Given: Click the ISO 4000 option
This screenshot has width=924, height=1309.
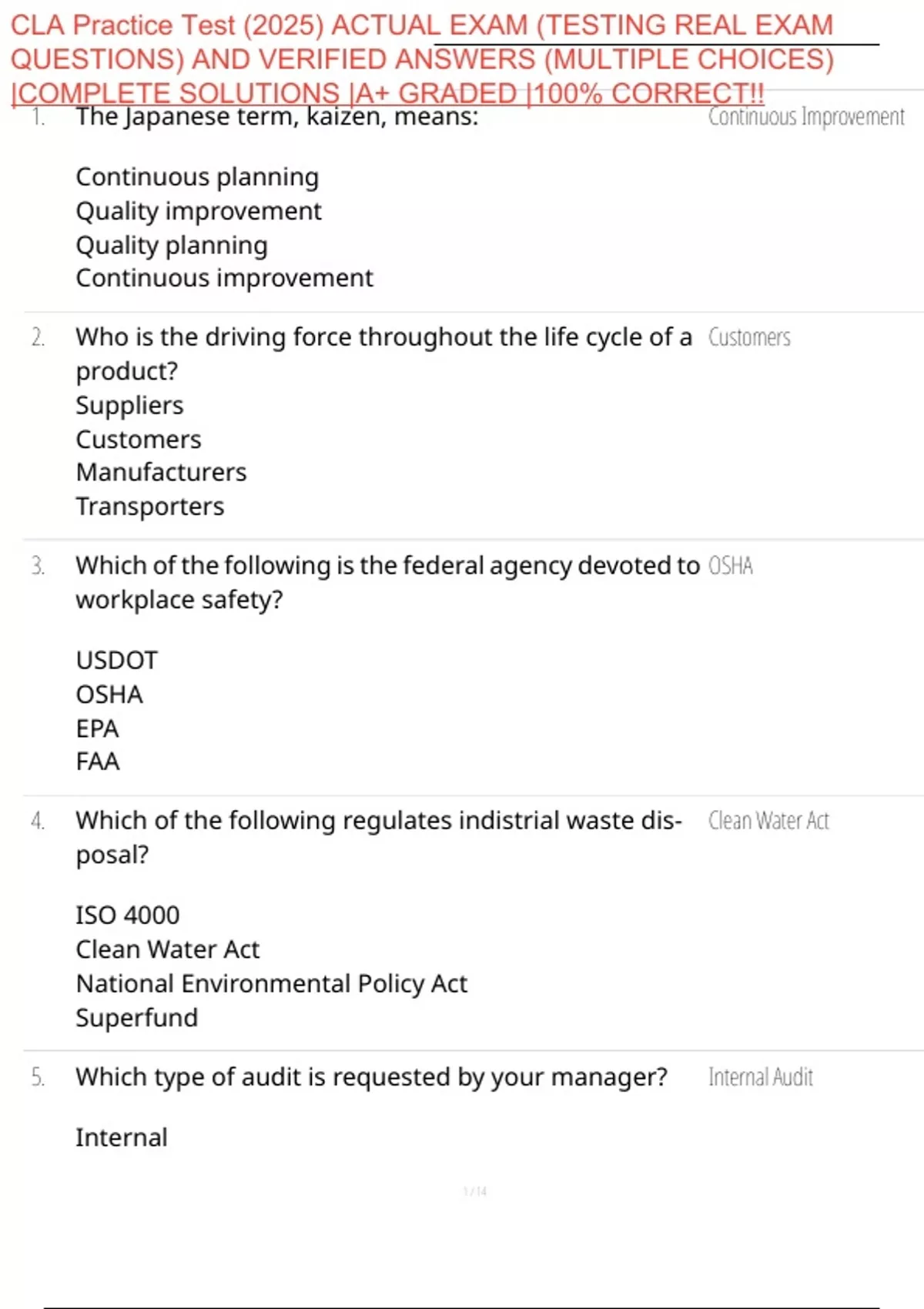Looking at the screenshot, I should (x=128, y=916).
